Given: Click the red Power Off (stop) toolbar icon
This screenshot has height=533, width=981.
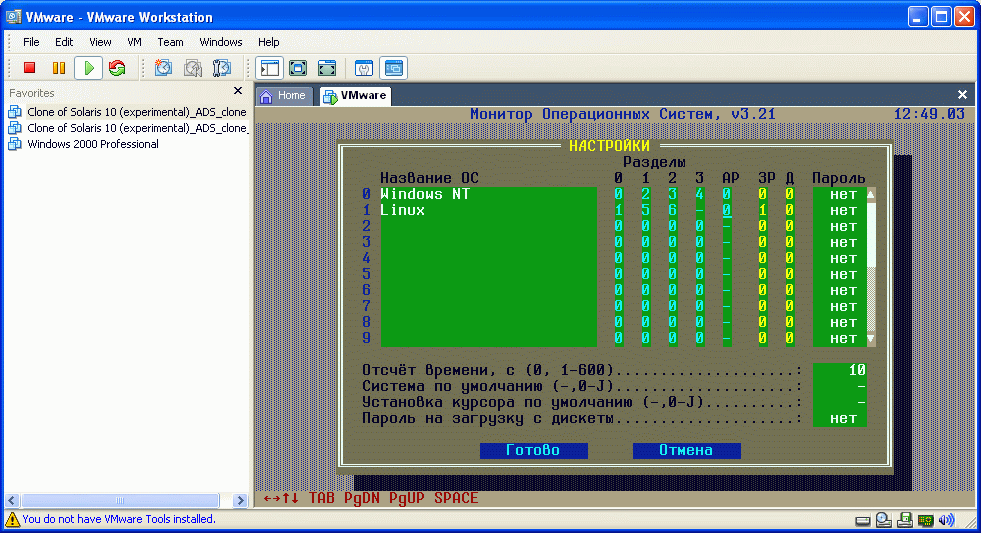Looking at the screenshot, I should click(29, 68).
